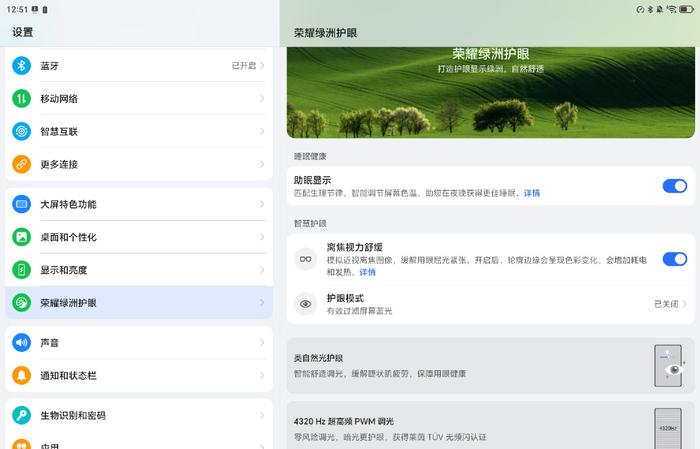The width and height of the screenshot is (700, 449).
Task: Expand 生物识别和密码 row chevron
Action: [262, 416]
